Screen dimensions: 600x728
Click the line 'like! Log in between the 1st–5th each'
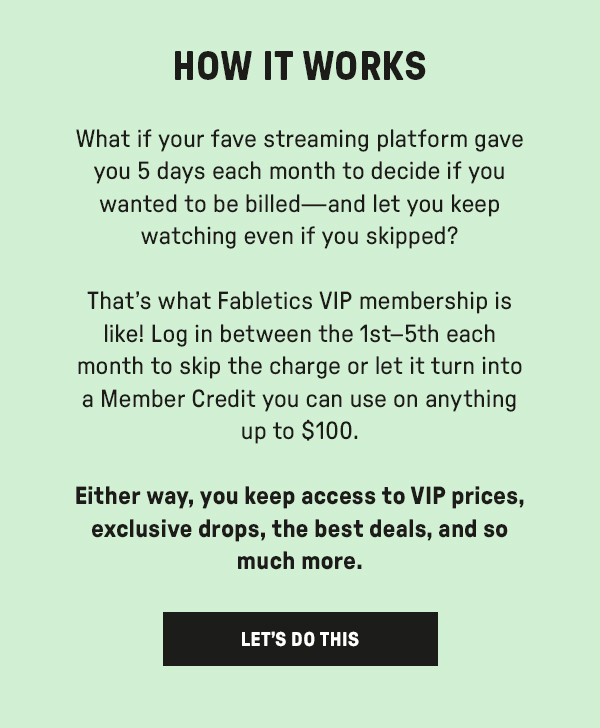(300, 334)
